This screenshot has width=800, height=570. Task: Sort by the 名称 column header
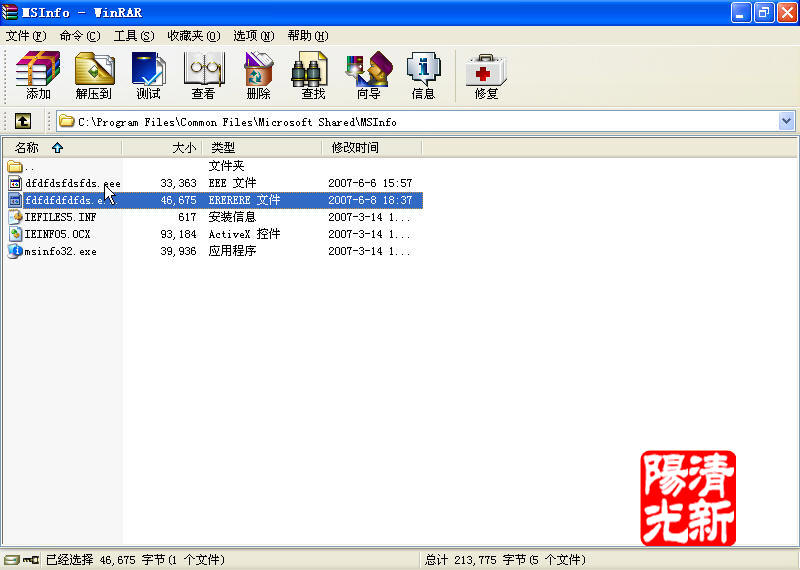[x=63, y=148]
